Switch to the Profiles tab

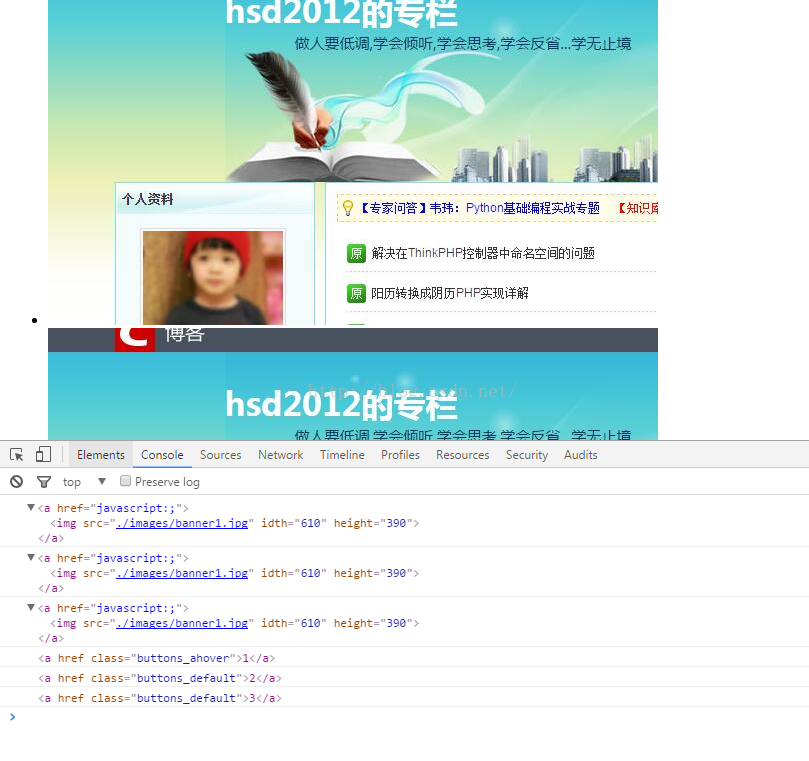coord(400,455)
